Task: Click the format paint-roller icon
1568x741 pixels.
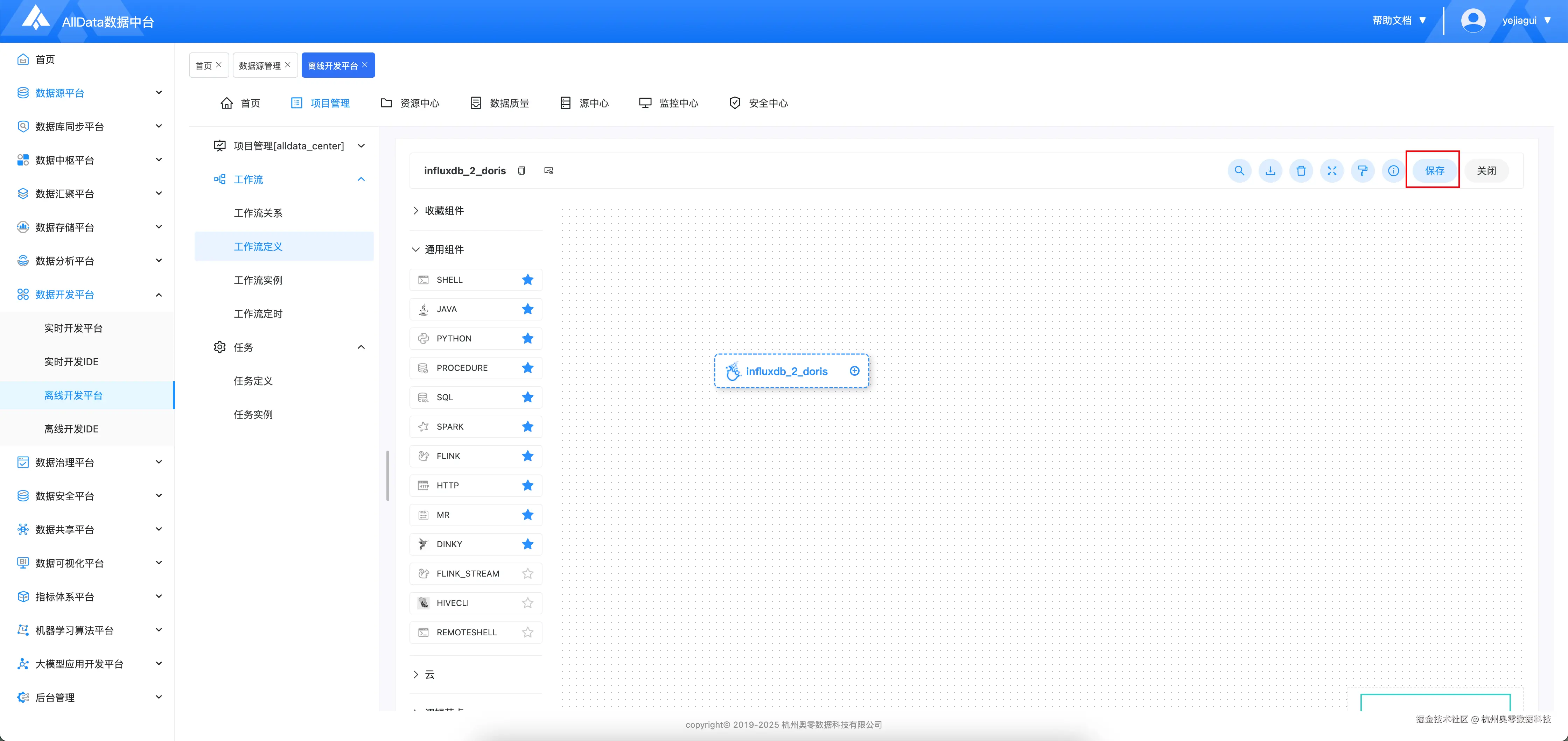Action: [x=1362, y=171]
